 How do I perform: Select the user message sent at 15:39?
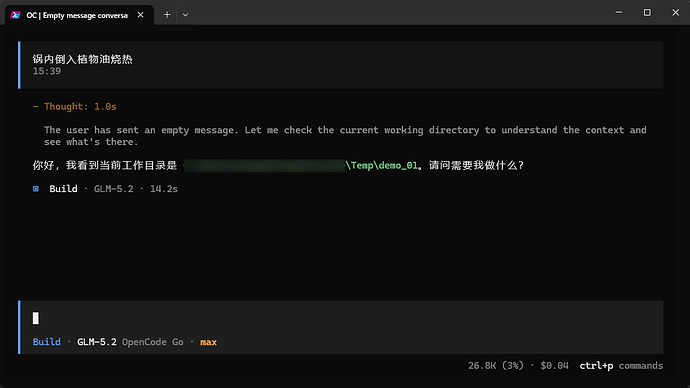point(342,65)
